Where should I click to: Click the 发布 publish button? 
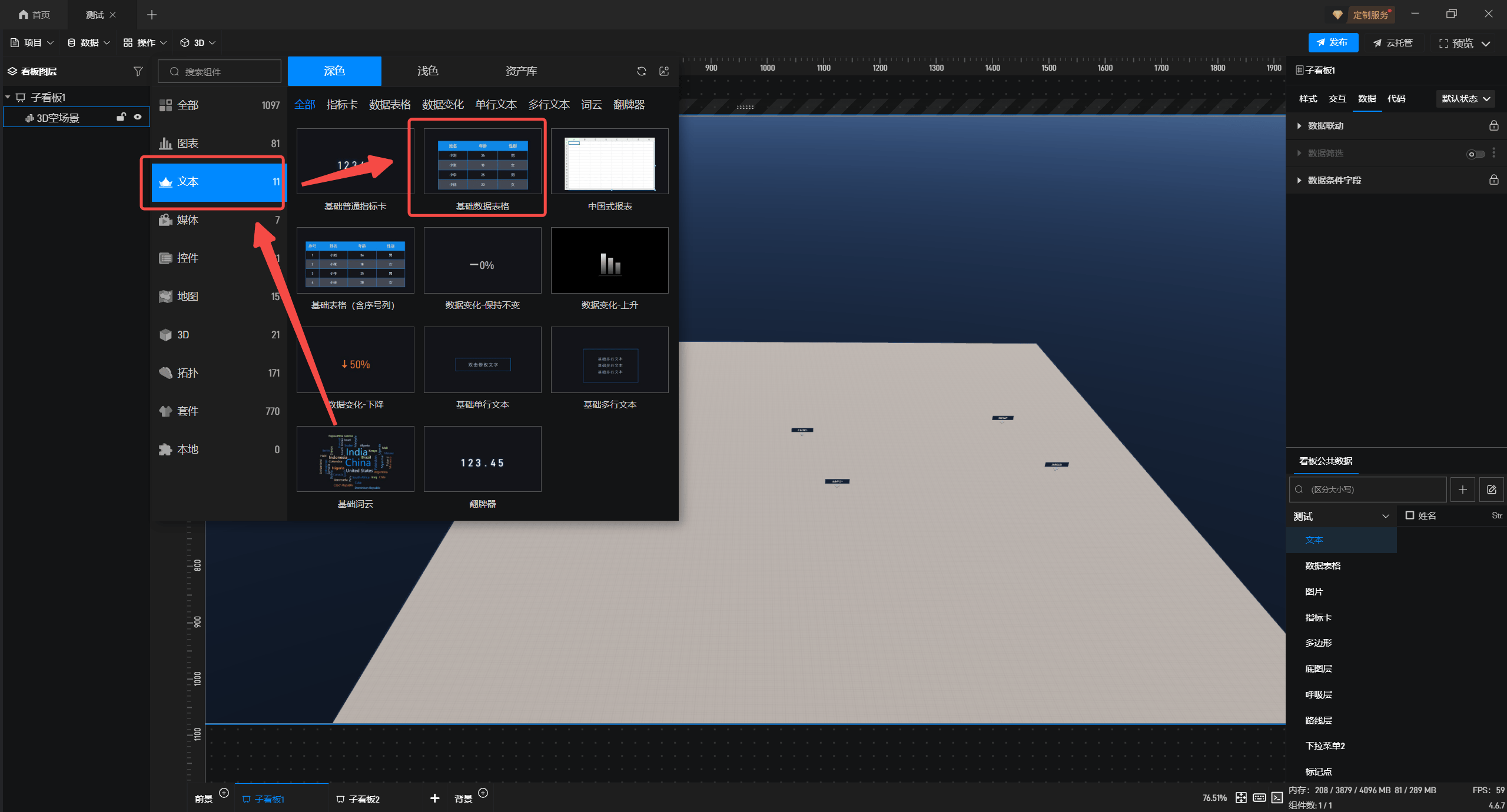[x=1333, y=42]
